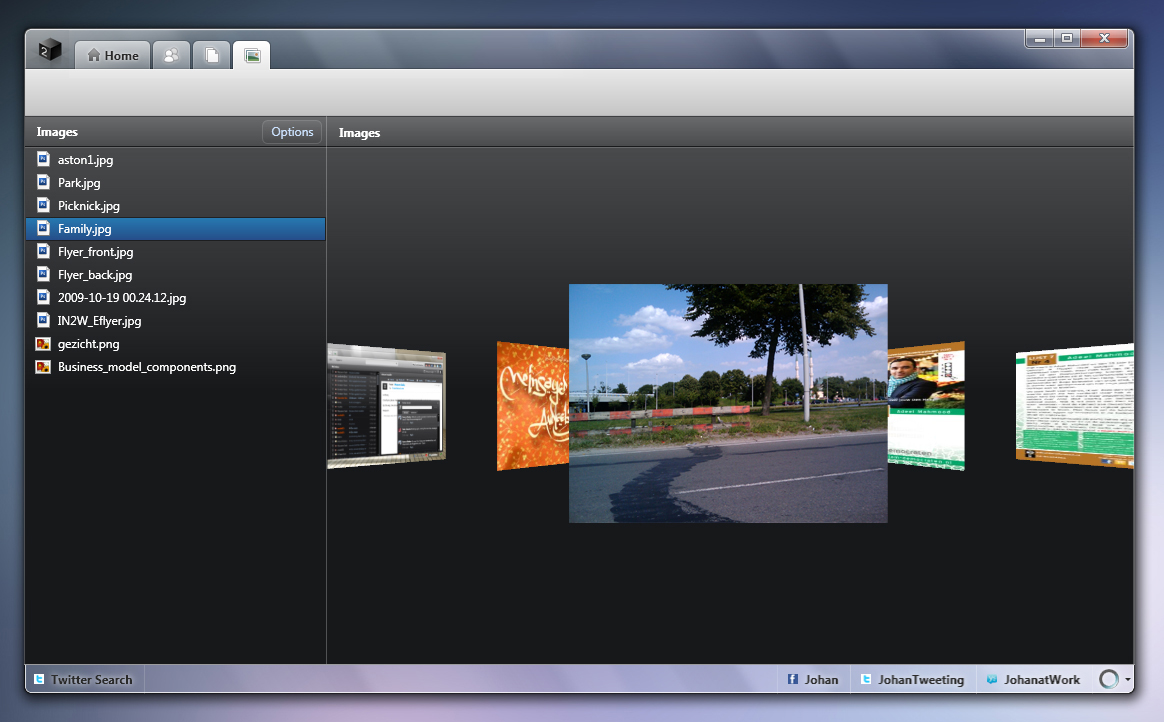Select Park.jpg in the file list

pos(79,183)
